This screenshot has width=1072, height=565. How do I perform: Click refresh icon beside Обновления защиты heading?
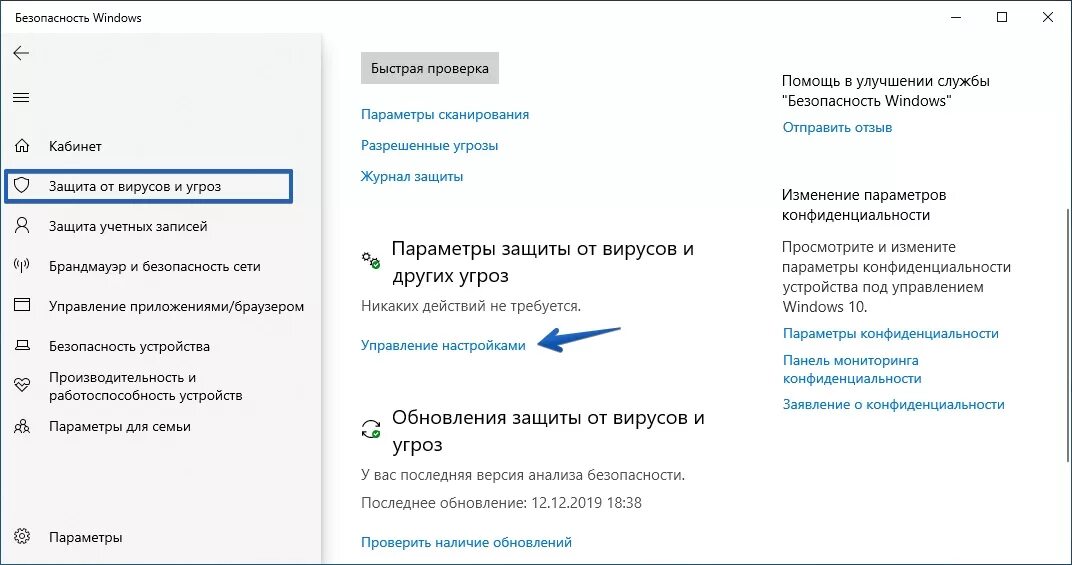pos(371,429)
